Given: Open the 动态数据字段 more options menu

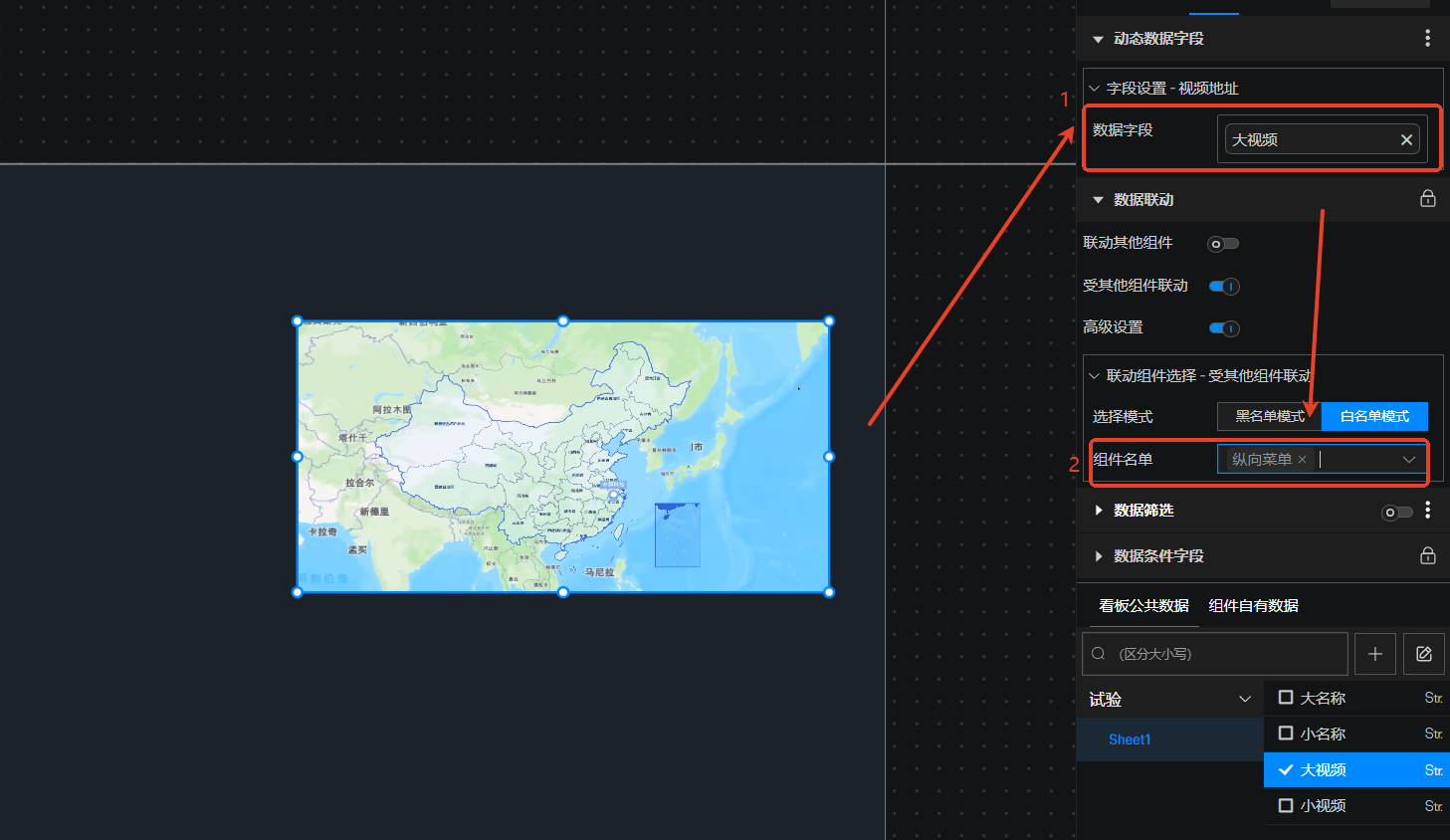Looking at the screenshot, I should click(x=1427, y=38).
